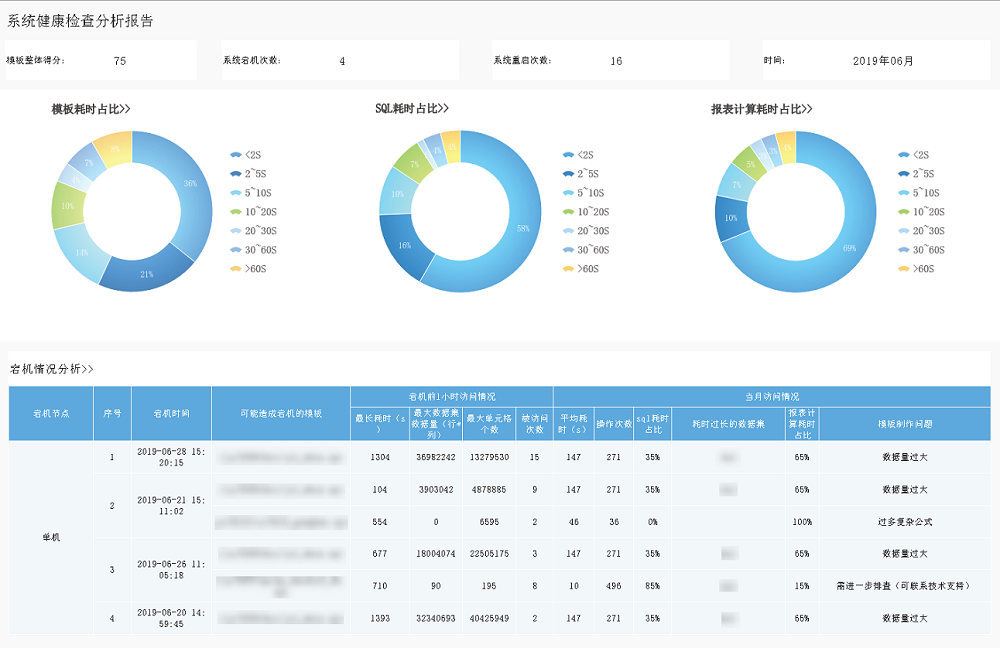Click crash time 2019-06-26 11:05:18
This screenshot has height=648, width=1000.
pos(171,570)
